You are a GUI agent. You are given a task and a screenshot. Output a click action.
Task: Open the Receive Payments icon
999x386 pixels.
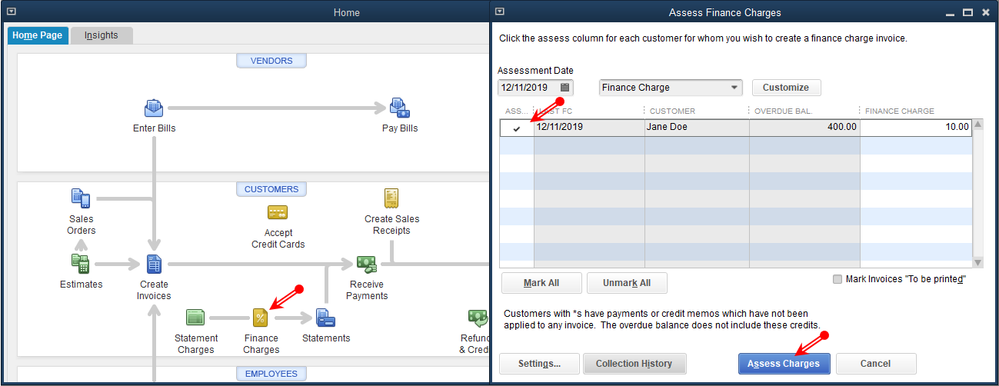pyautogui.click(x=367, y=264)
